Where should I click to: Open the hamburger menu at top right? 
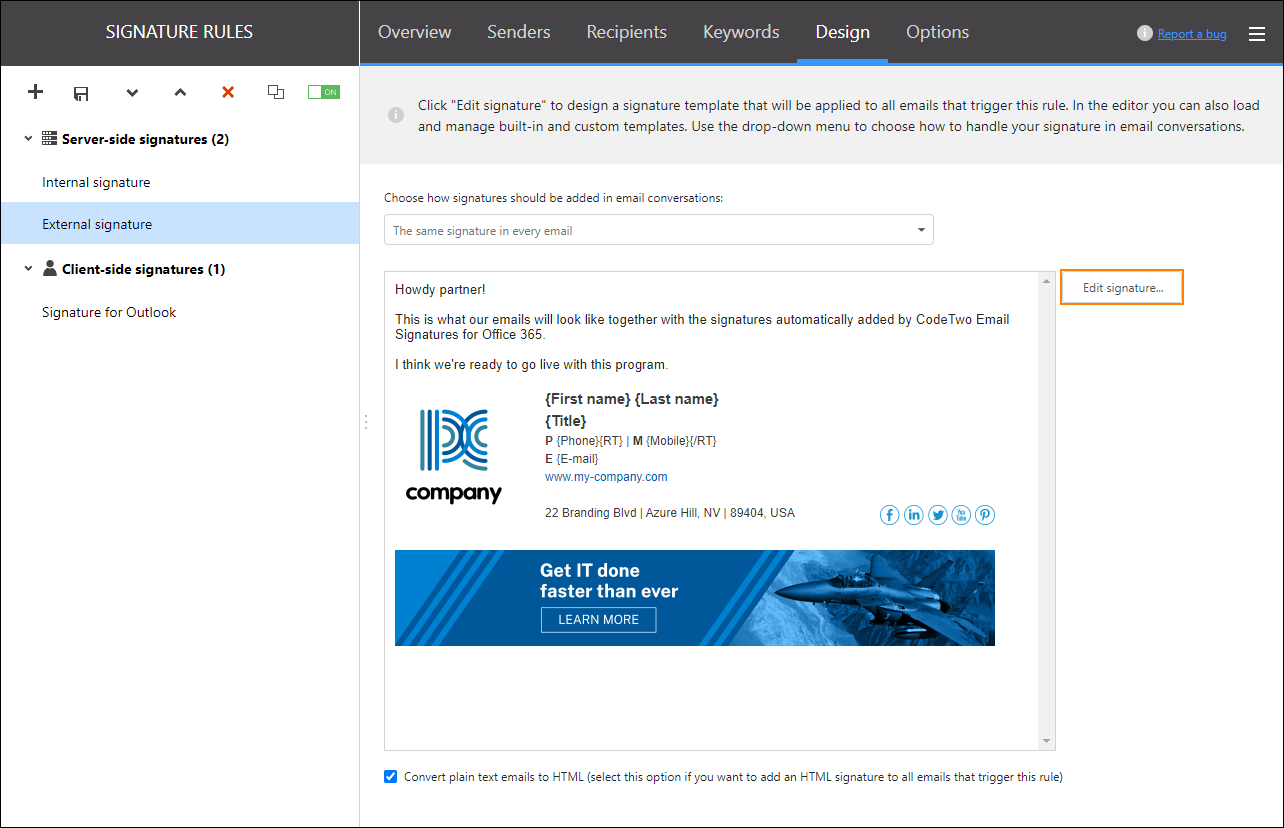tap(1257, 33)
